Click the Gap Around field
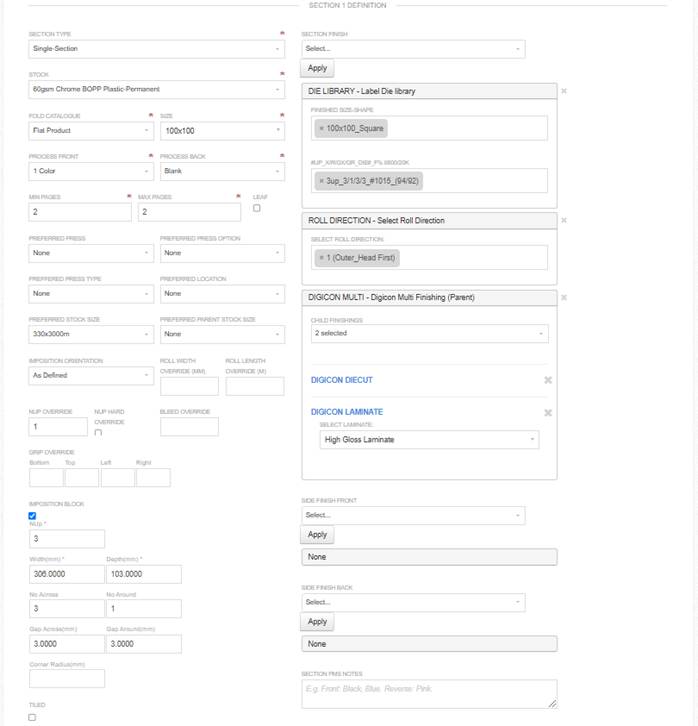Image resolution: width=698 pixels, height=726 pixels. 144,644
